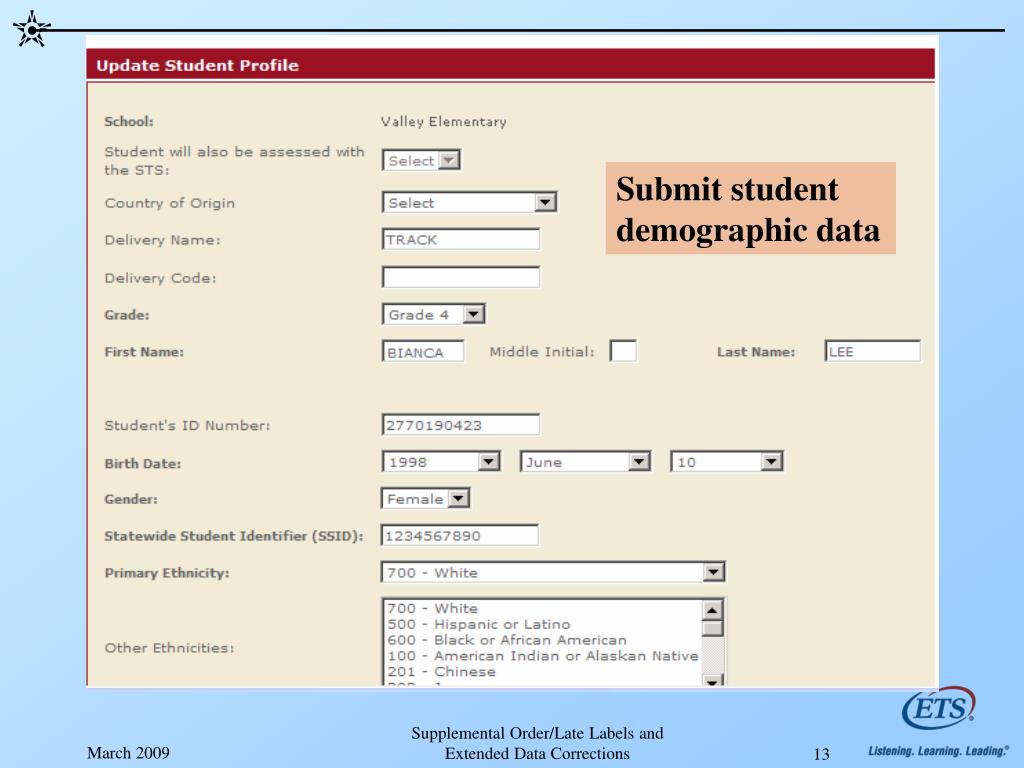Select '700 - White' in Other Ethnicities list
Image resolution: width=1024 pixels, height=768 pixels.
pyautogui.click(x=432, y=609)
